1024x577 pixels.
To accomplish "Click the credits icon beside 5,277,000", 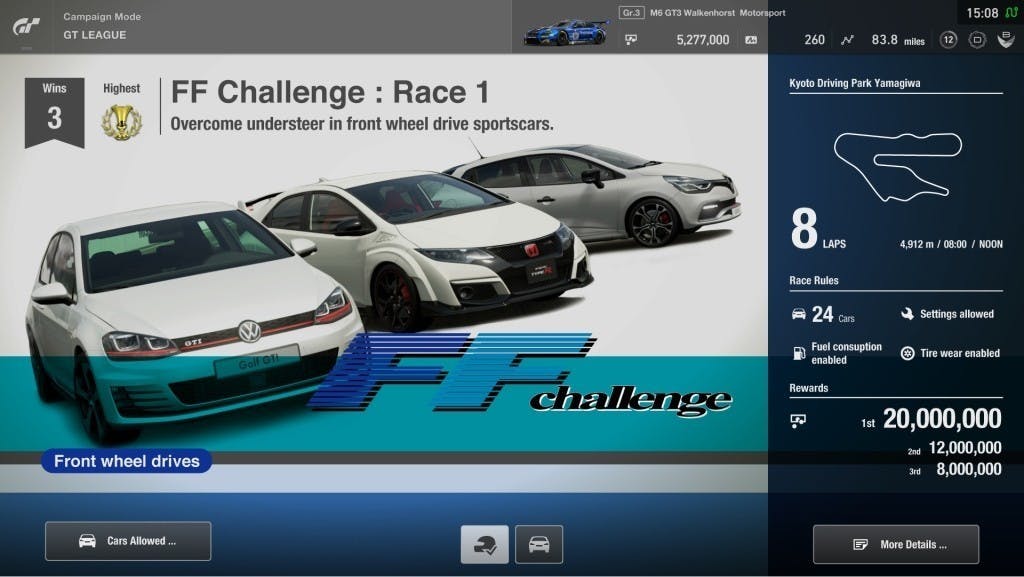I will (631, 40).
